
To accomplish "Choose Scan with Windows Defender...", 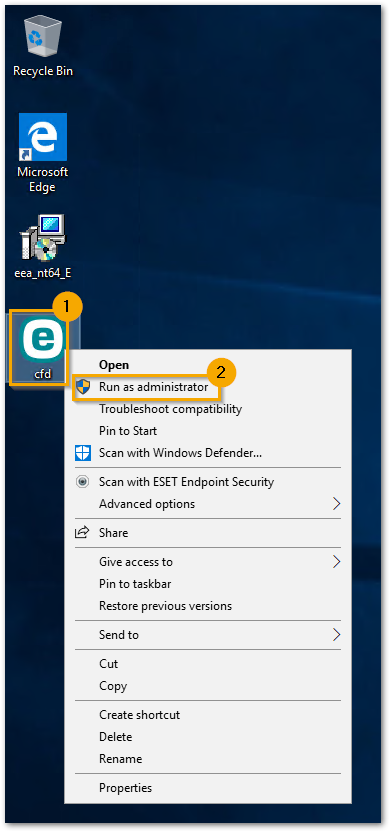I will pos(208,453).
